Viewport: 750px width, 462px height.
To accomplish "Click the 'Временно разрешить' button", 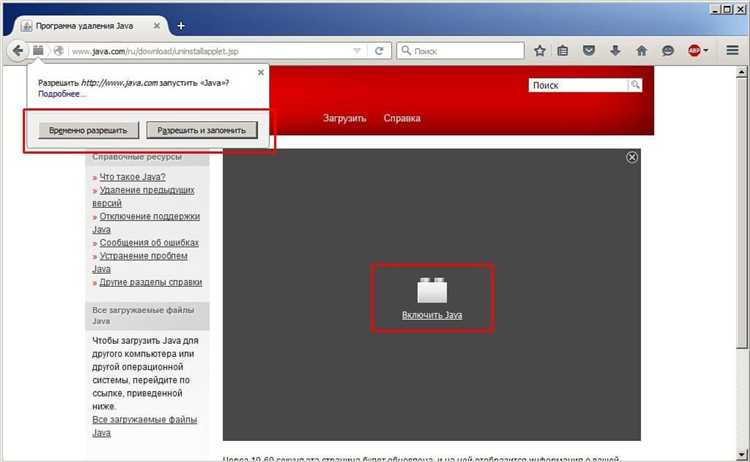I will click(88, 130).
